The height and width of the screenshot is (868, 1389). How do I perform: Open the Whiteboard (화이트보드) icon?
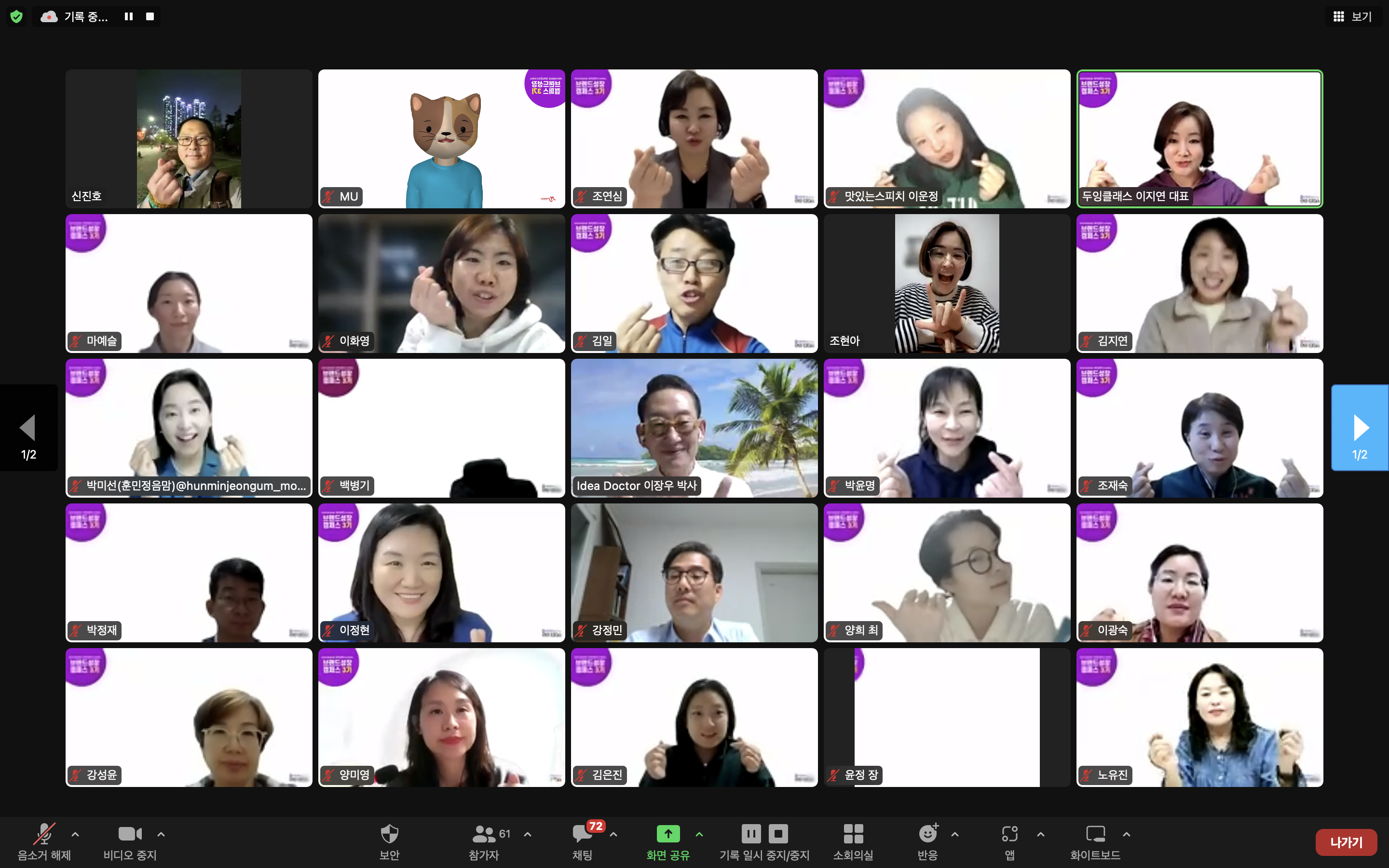[1095, 834]
